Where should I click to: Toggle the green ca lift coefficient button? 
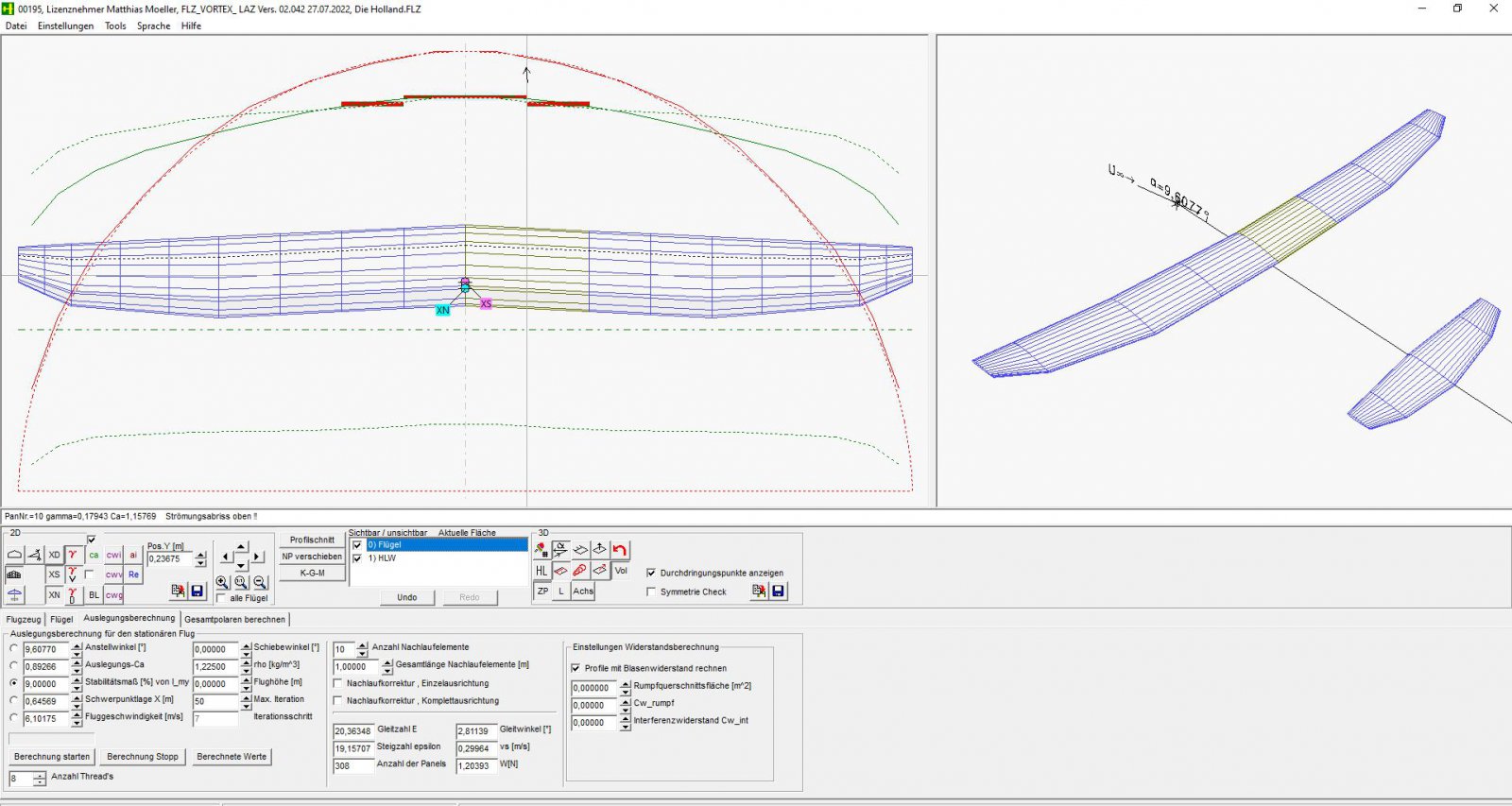click(94, 555)
